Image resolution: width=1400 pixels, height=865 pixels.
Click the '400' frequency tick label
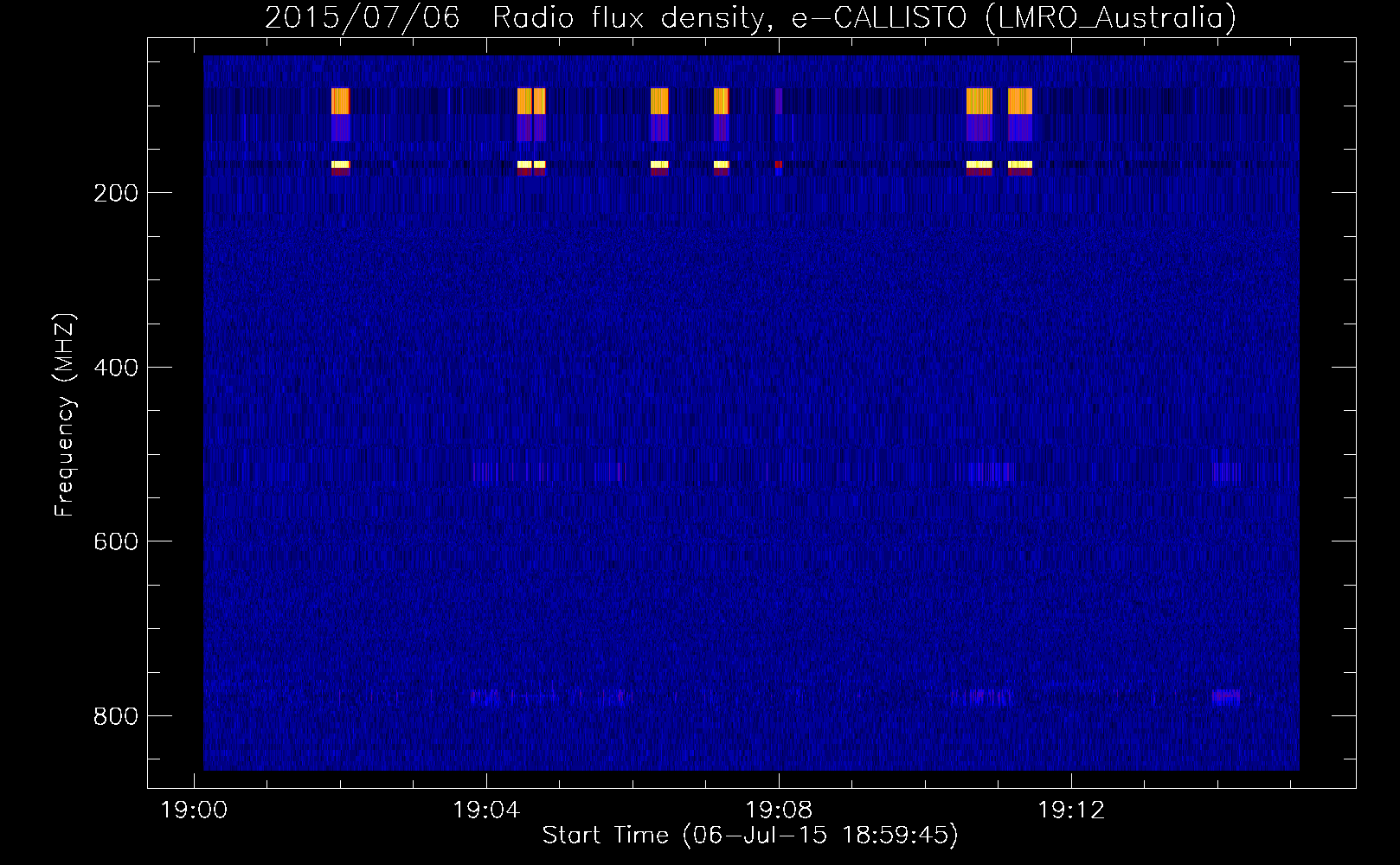pyautogui.click(x=116, y=368)
